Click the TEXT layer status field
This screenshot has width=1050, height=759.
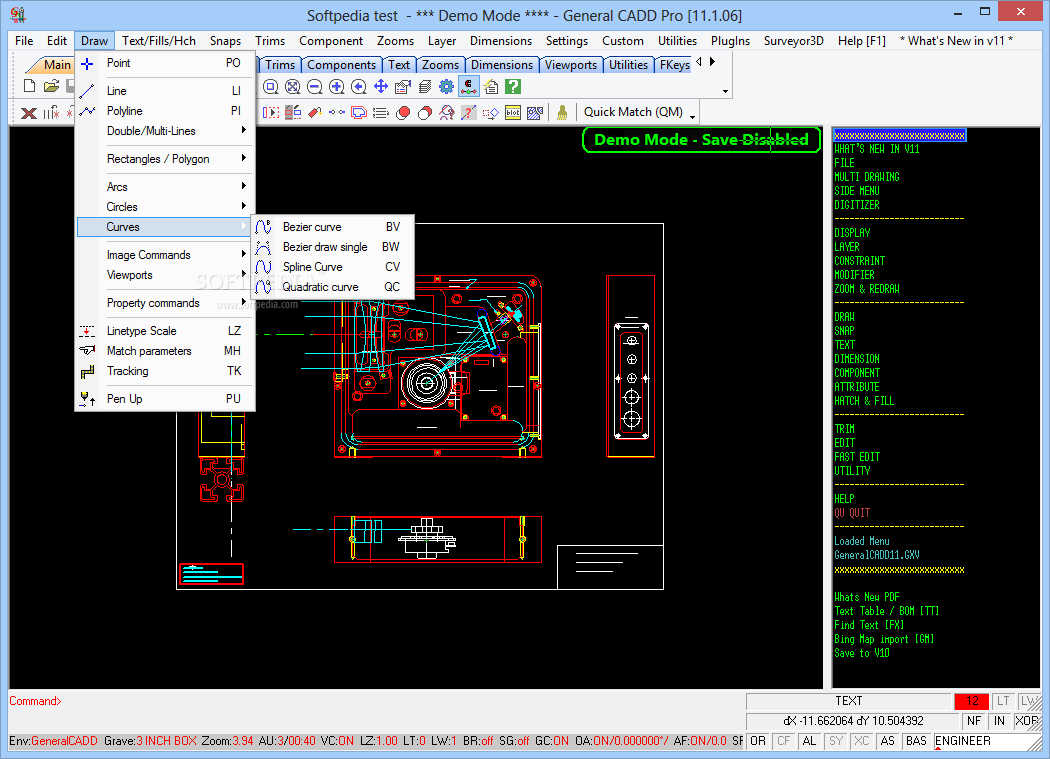[848, 701]
